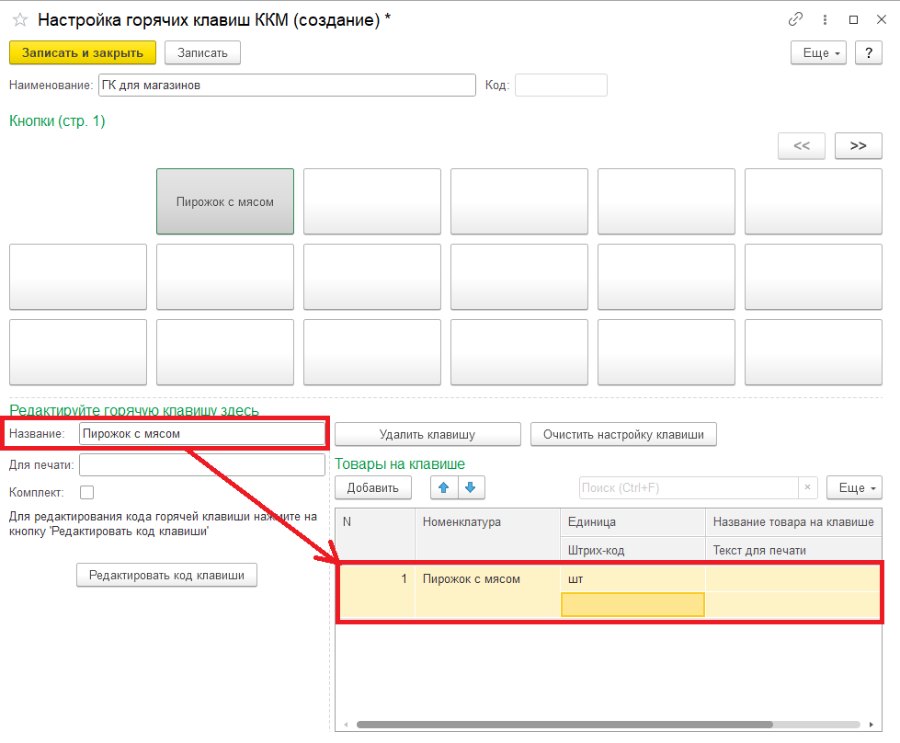This screenshot has height=743, width=900.
Task: Open help with the question mark button
Action: tap(868, 53)
